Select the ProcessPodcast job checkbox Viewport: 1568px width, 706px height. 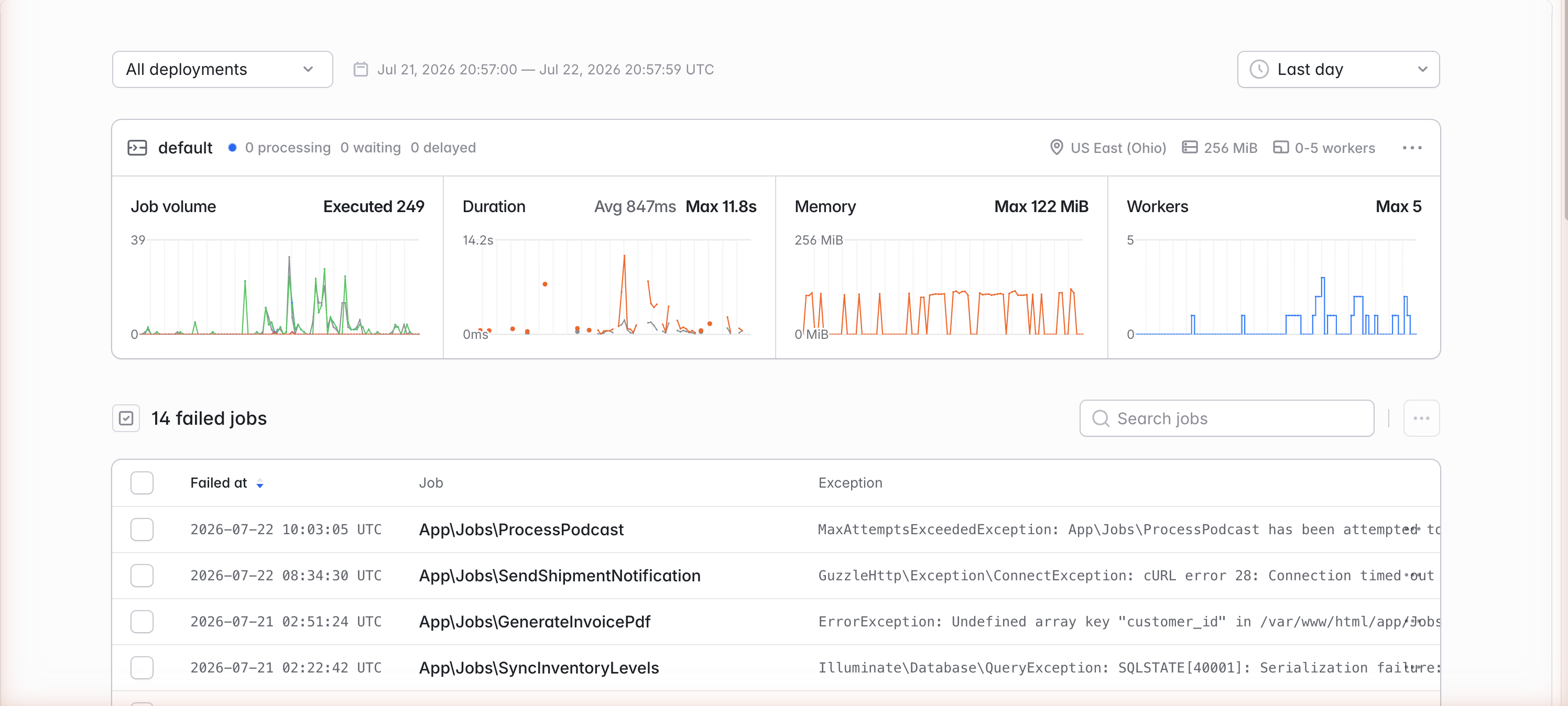pyautogui.click(x=142, y=529)
